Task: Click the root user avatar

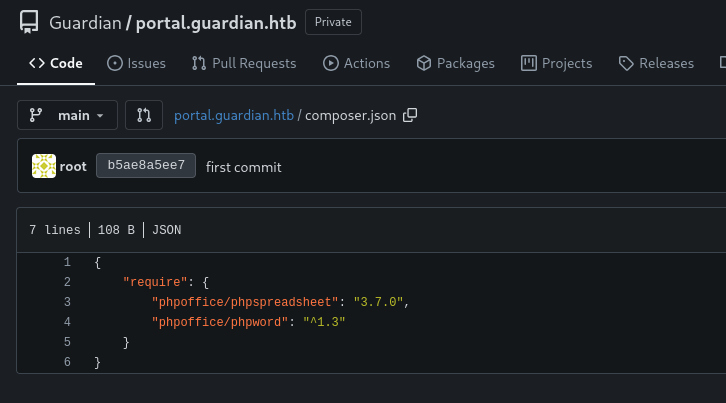Action: [x=43, y=166]
